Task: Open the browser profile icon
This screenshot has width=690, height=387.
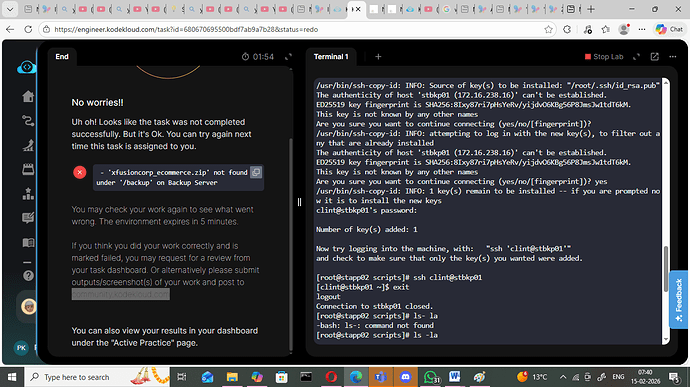Action: [x=624, y=29]
